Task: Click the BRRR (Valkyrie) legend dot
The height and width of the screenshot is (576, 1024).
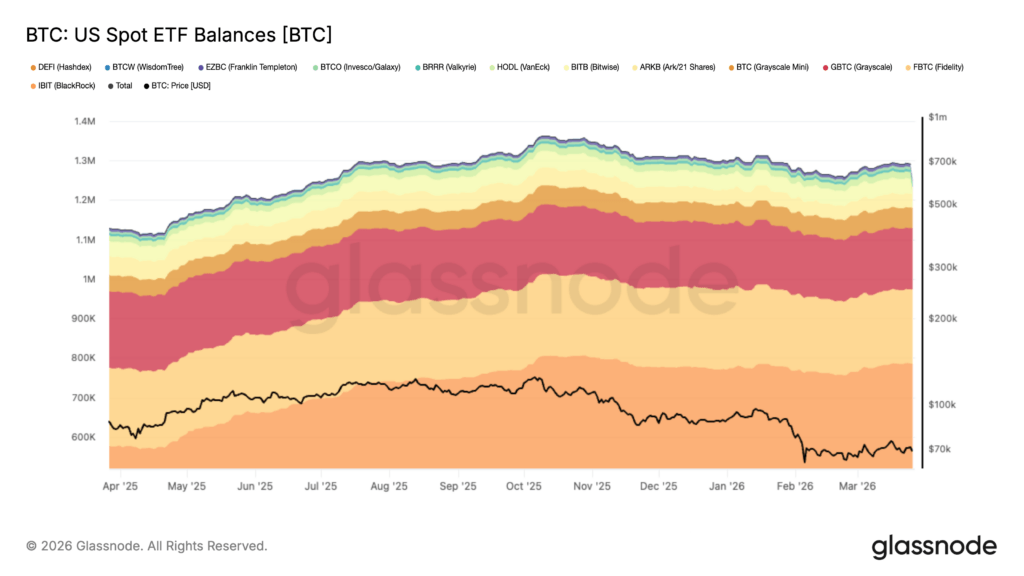Action: pyautogui.click(x=416, y=67)
